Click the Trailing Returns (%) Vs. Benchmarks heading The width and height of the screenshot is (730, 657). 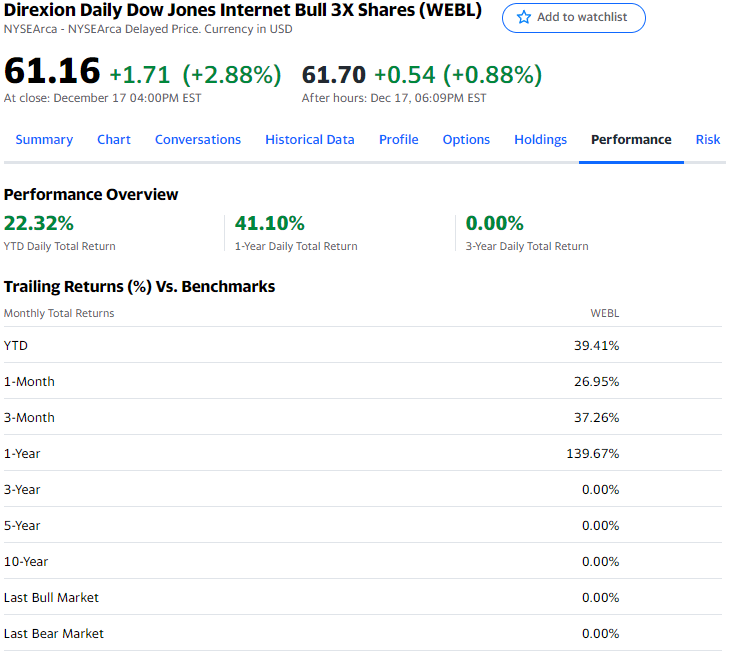pos(139,287)
